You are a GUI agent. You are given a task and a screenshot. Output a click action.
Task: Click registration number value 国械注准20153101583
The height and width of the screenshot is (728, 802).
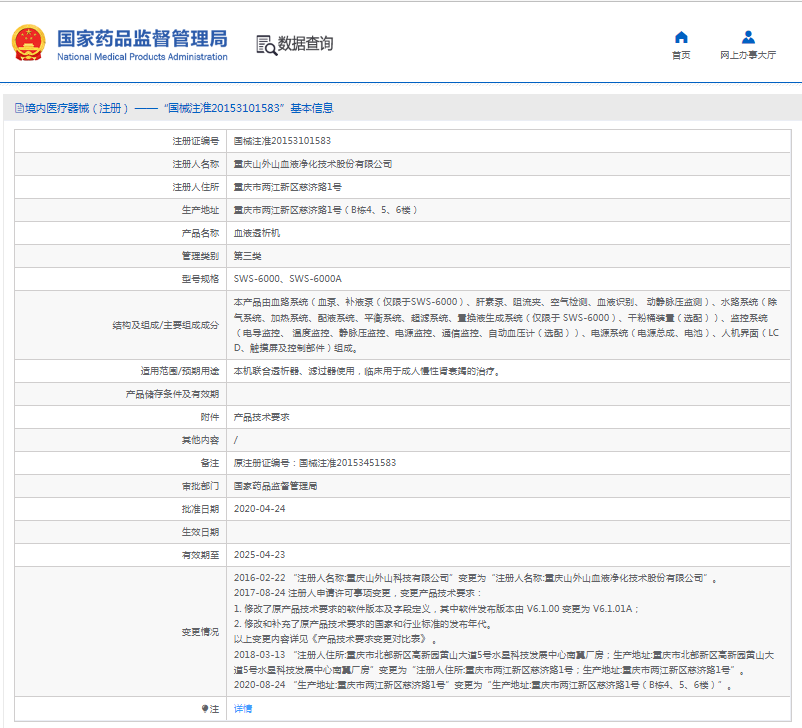[x=282, y=141]
